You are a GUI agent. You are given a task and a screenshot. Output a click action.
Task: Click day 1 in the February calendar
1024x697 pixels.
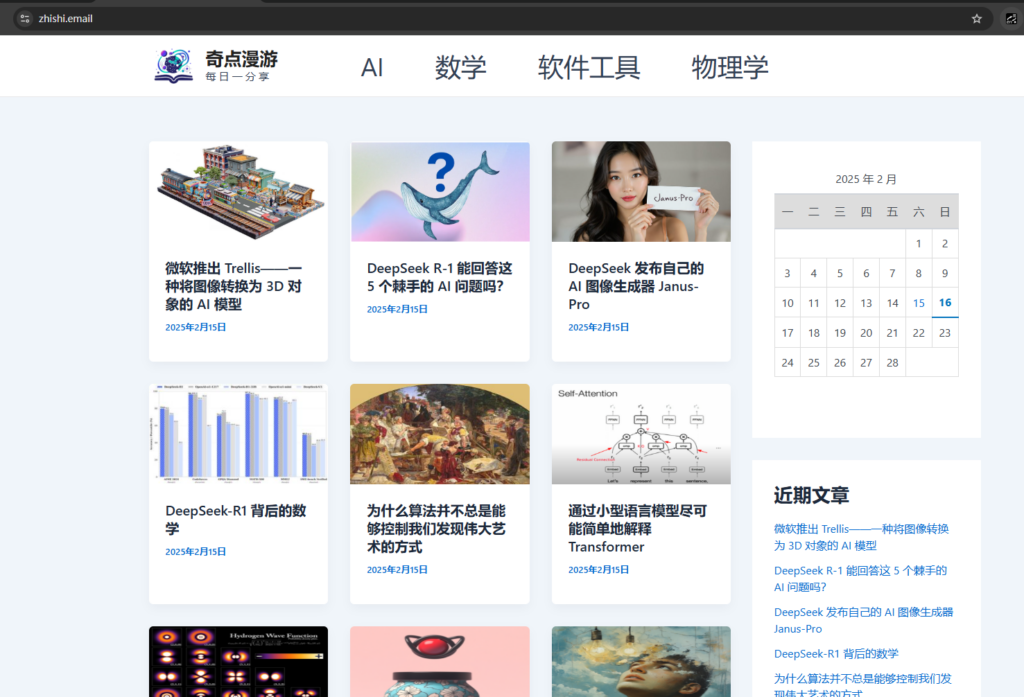click(919, 244)
